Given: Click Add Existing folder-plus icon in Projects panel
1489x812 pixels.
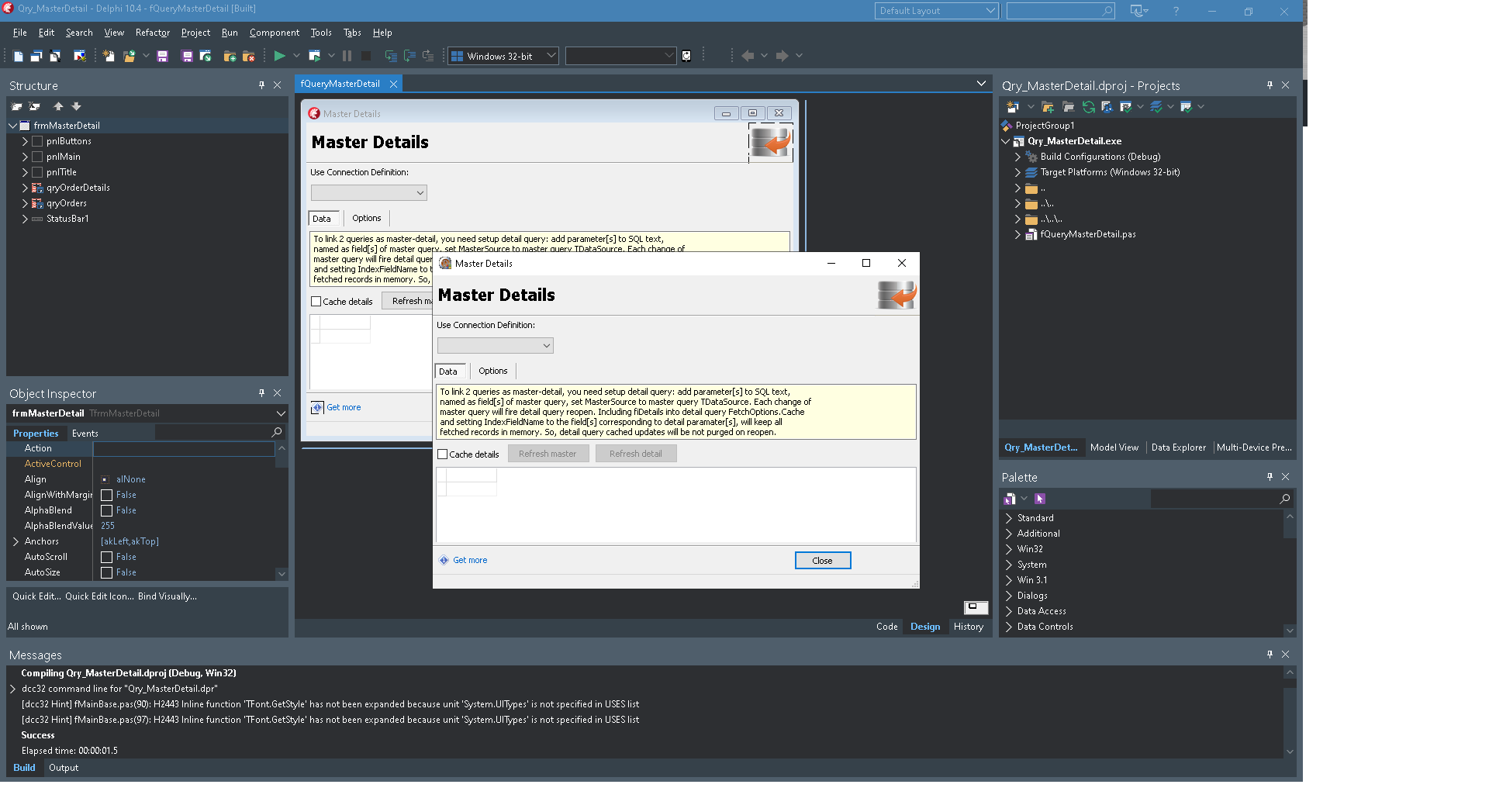Looking at the screenshot, I should tap(1048, 107).
